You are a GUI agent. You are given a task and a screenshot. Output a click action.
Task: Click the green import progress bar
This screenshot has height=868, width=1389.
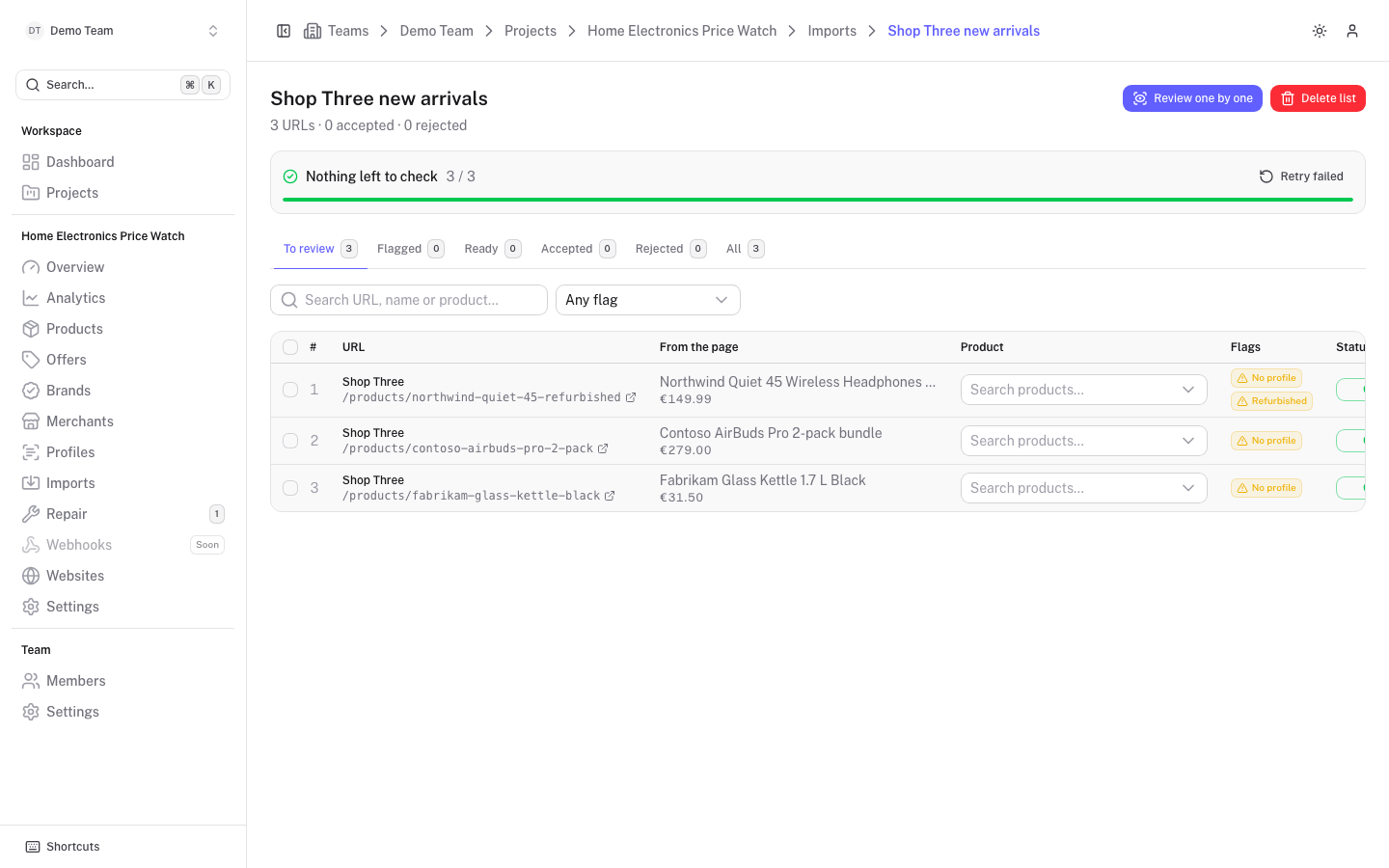click(818, 200)
